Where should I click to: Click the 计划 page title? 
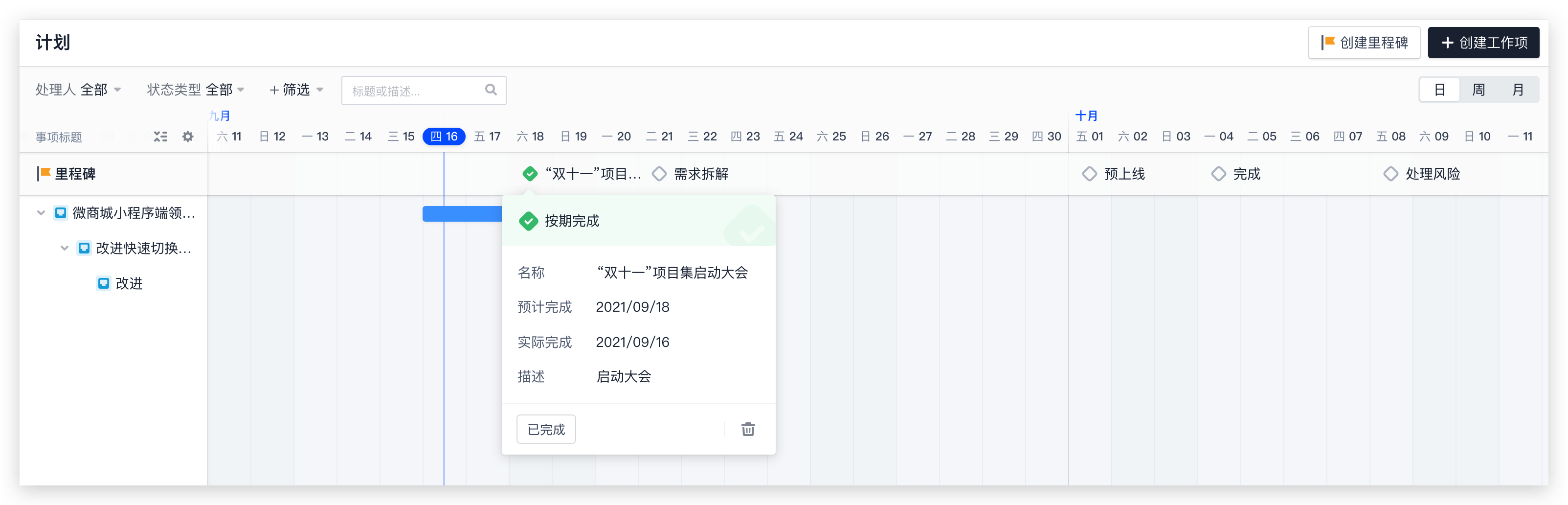(53, 42)
